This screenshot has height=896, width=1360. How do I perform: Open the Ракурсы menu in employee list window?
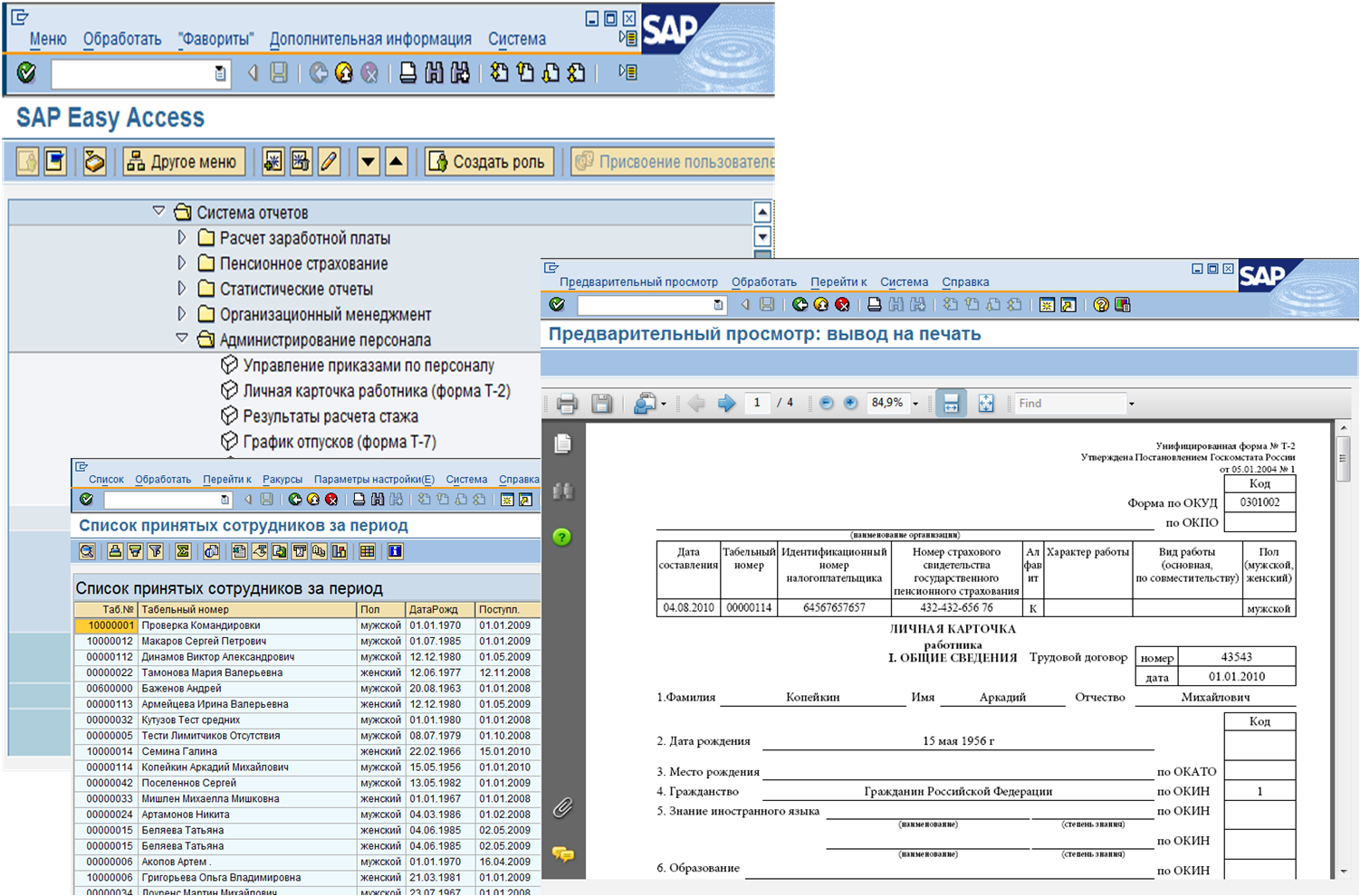[x=283, y=479]
